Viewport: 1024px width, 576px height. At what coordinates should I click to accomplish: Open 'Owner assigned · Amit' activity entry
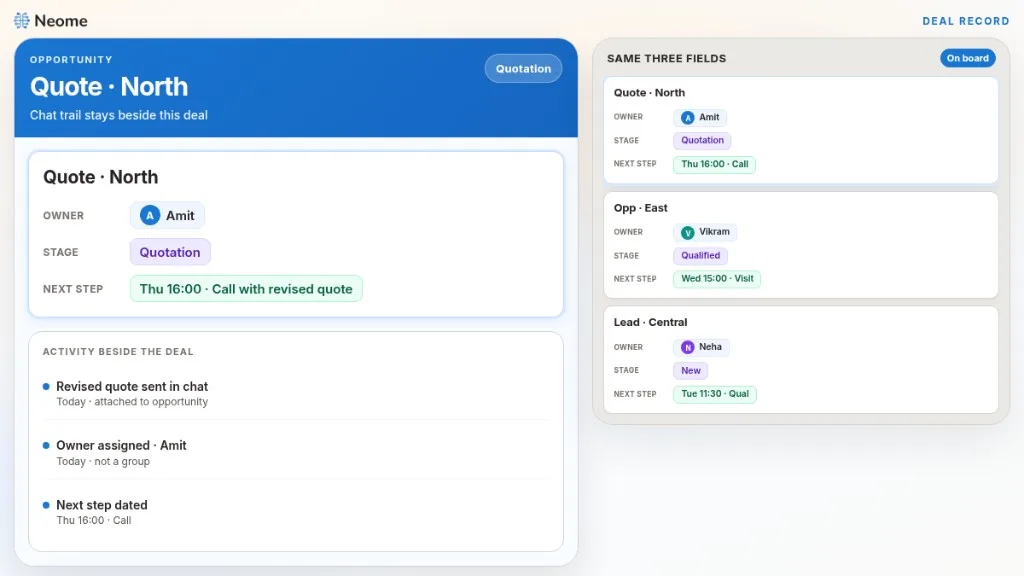[x=121, y=445]
